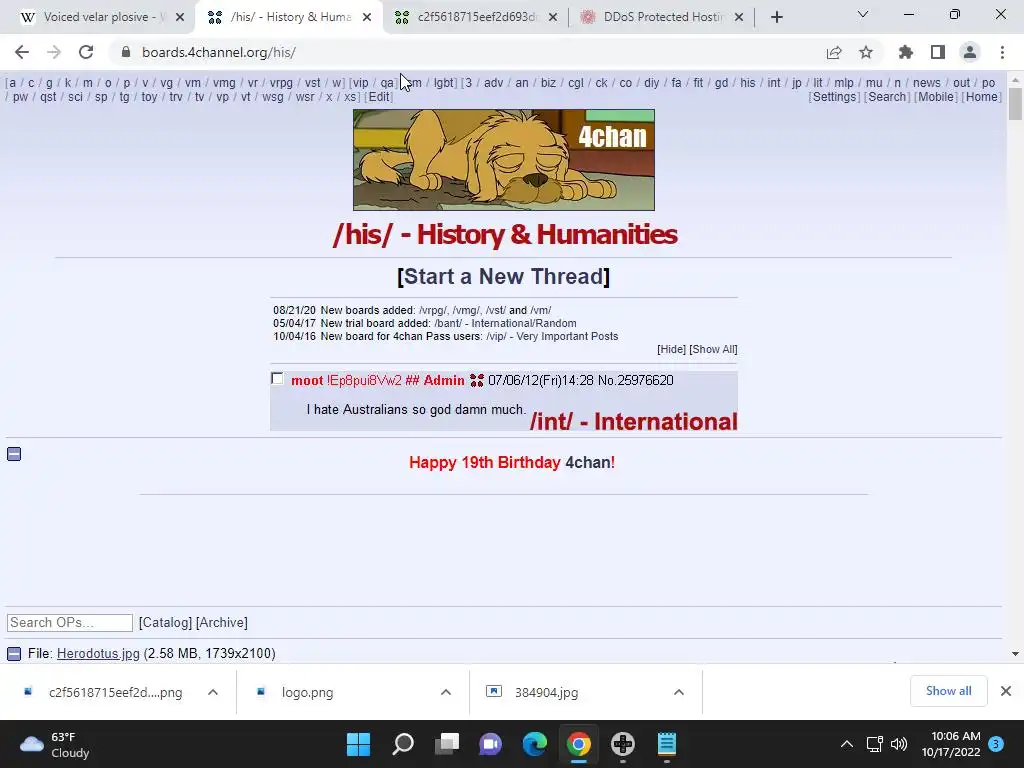Hide the Herodotus.jpg thread with its minus icon
1024x768 pixels.
point(14,653)
